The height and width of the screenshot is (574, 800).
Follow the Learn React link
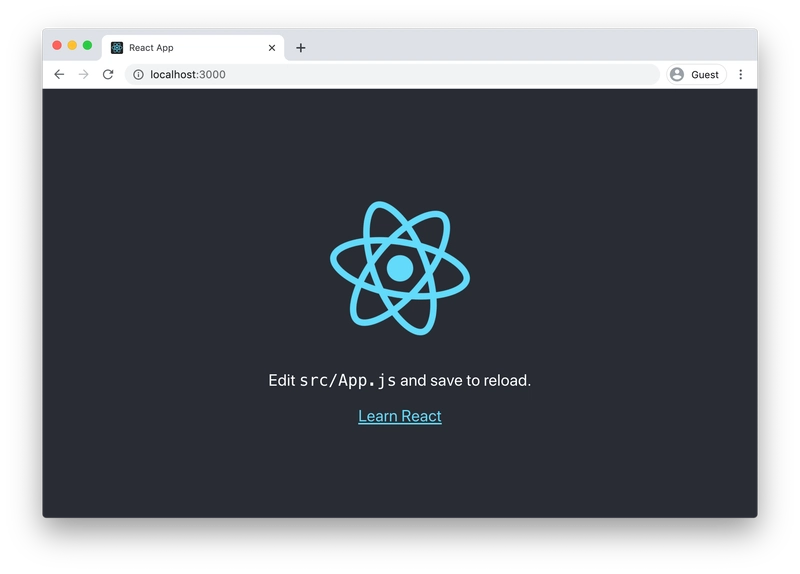click(x=399, y=416)
